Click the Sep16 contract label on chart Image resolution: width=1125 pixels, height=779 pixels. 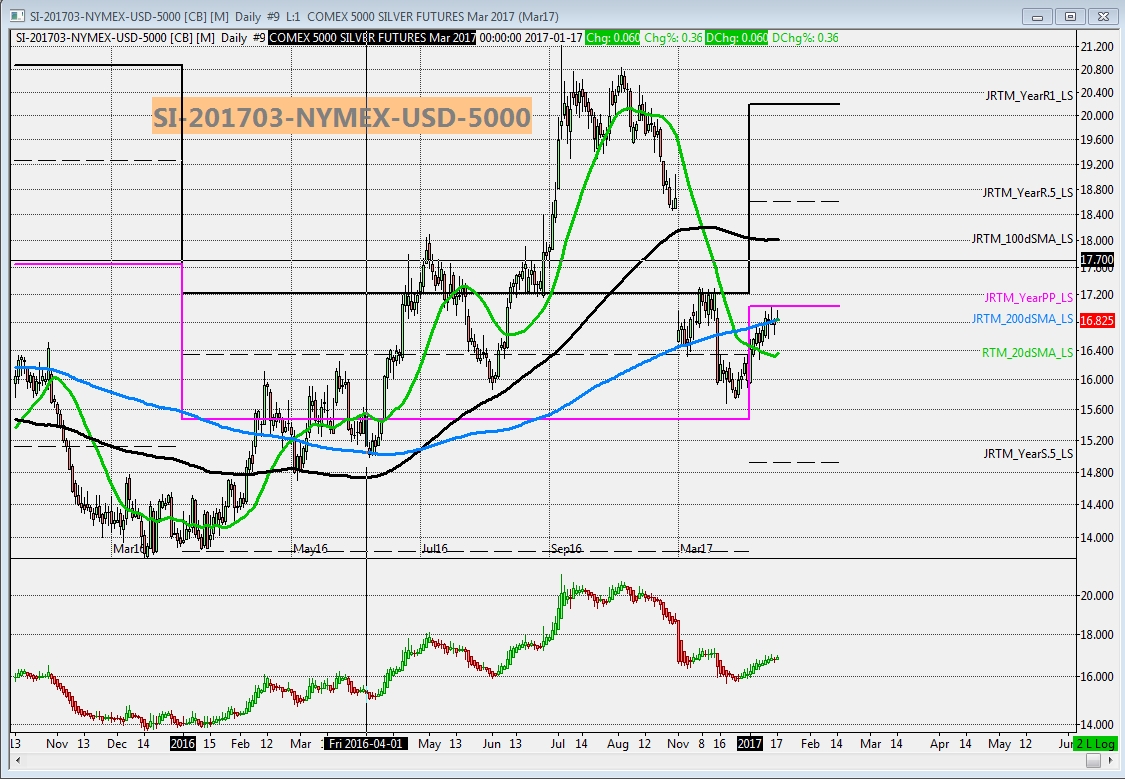[x=566, y=549]
